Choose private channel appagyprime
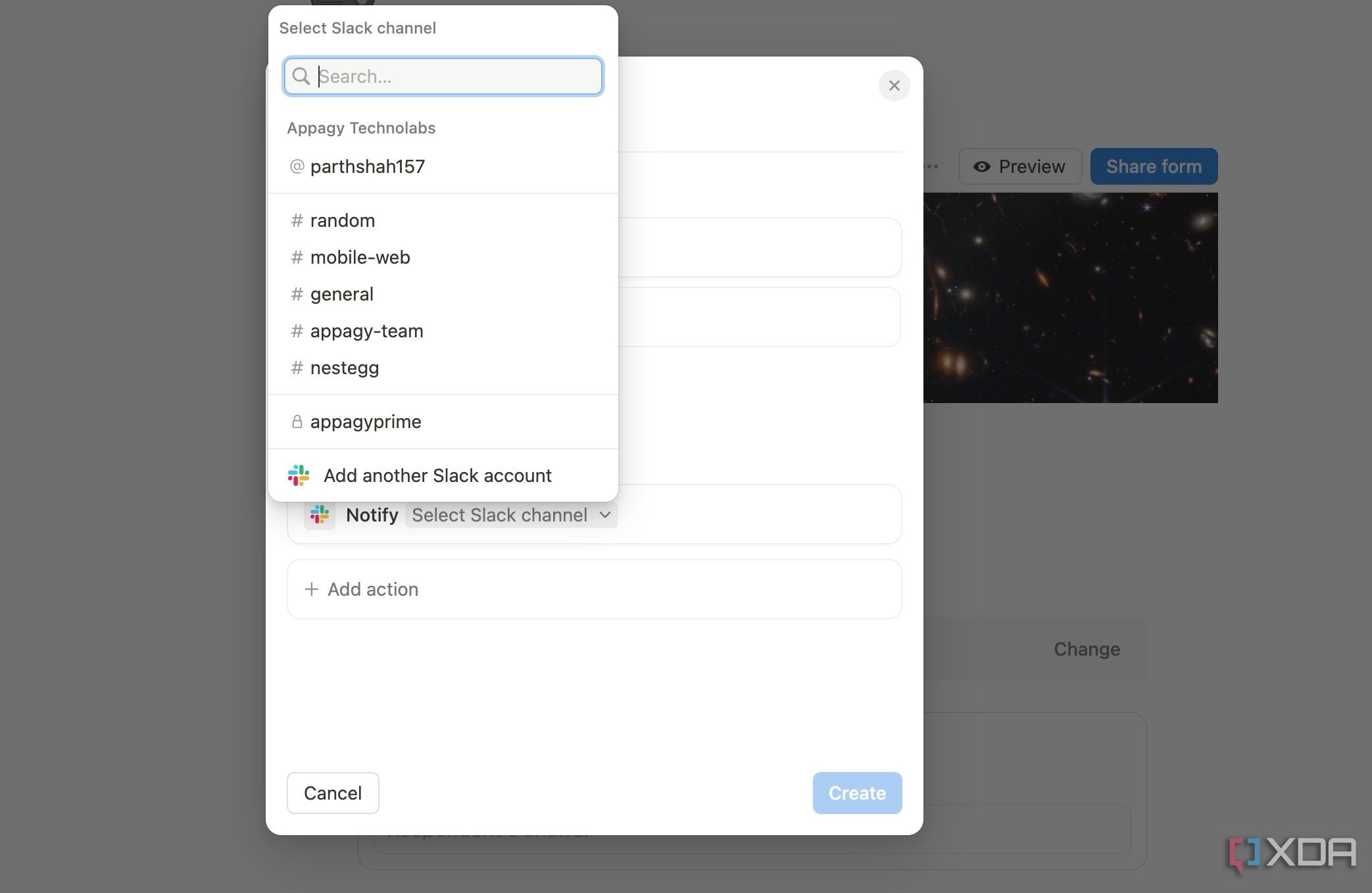 [443, 422]
